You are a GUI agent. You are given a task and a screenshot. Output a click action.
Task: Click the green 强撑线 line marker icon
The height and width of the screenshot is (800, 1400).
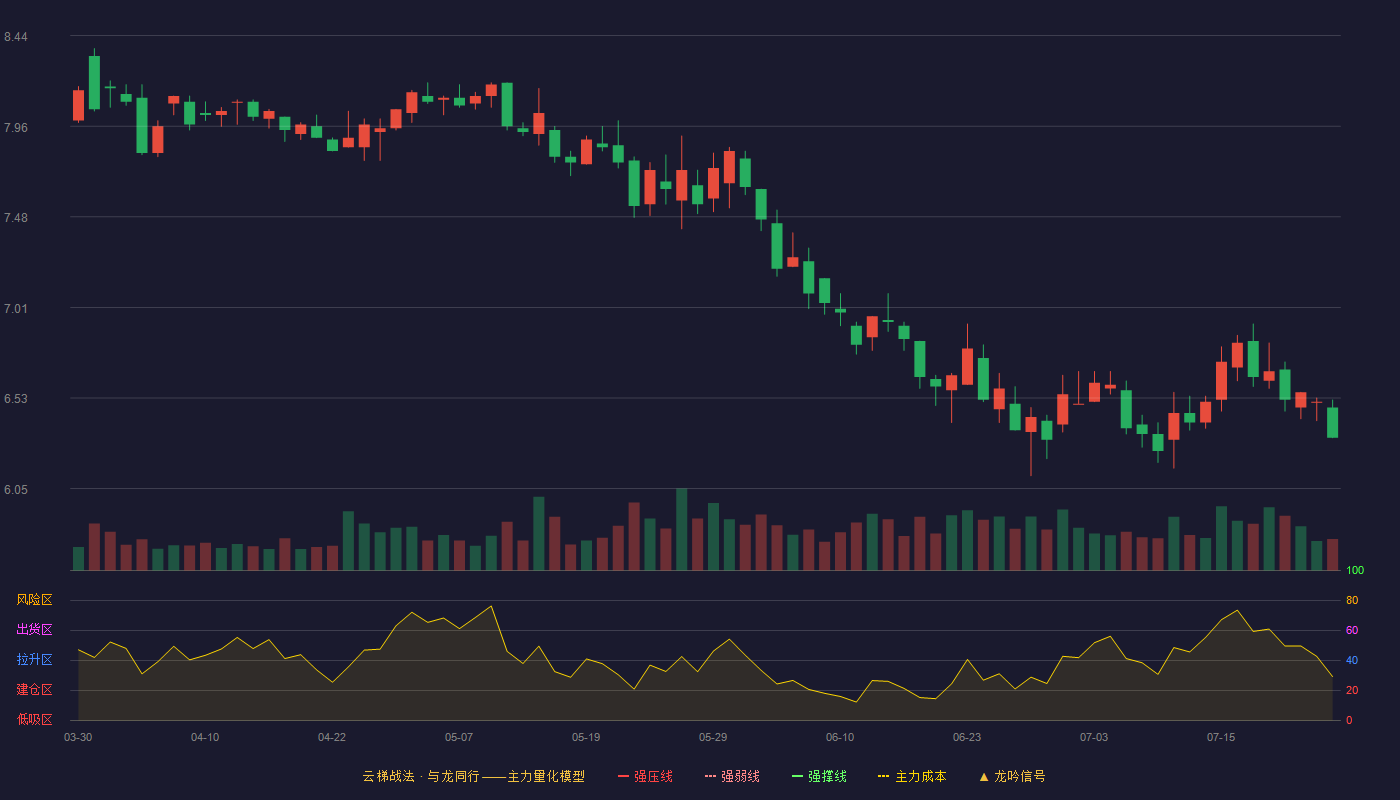tap(797, 776)
